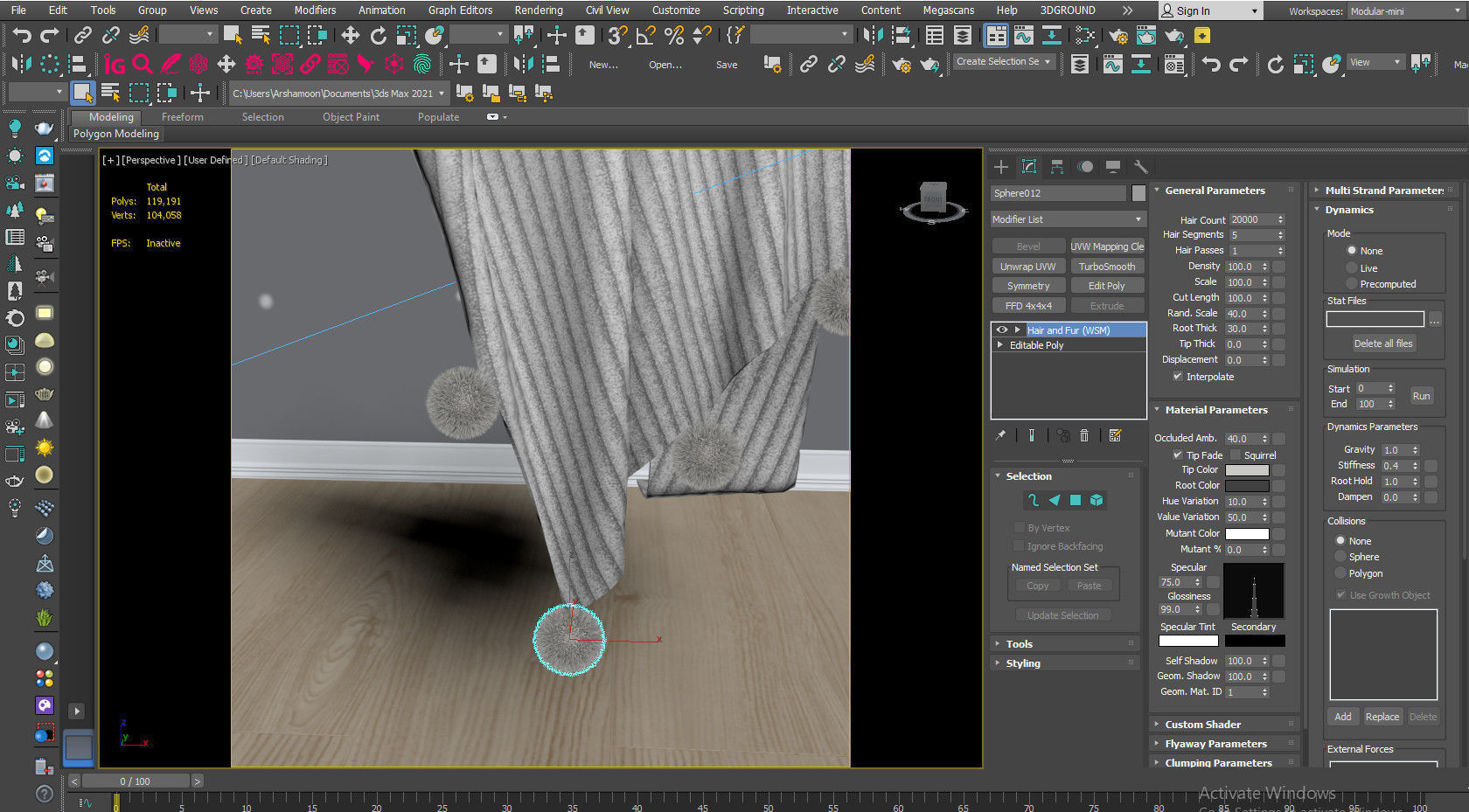Expand the Editable Poly stack entry

[x=1000, y=345]
